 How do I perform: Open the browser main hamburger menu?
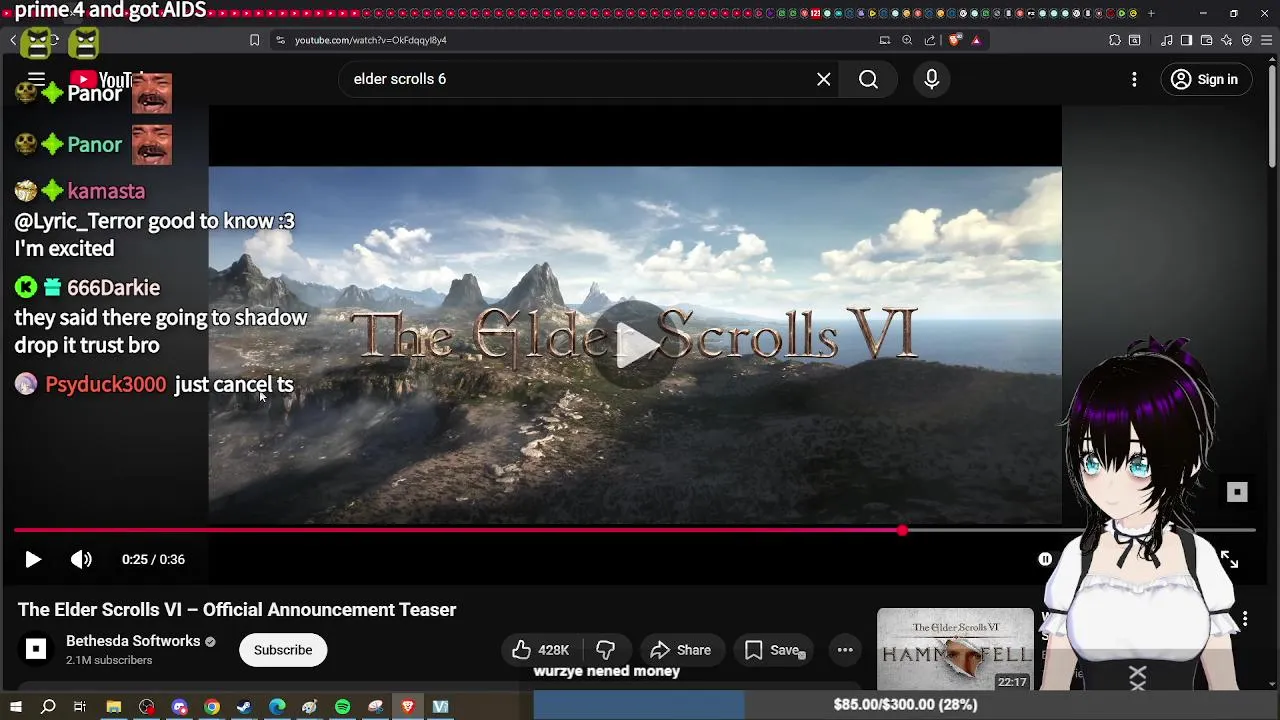[1266, 40]
